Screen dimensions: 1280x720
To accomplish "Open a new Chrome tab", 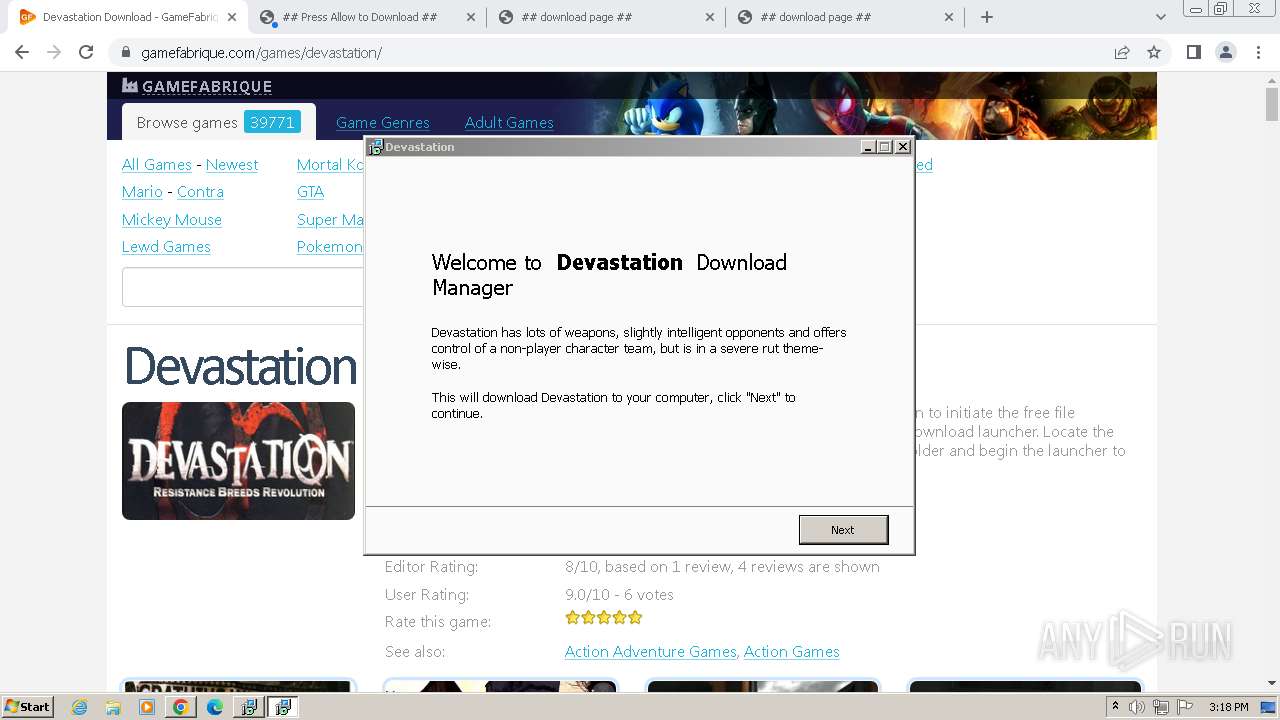I will coord(987,17).
